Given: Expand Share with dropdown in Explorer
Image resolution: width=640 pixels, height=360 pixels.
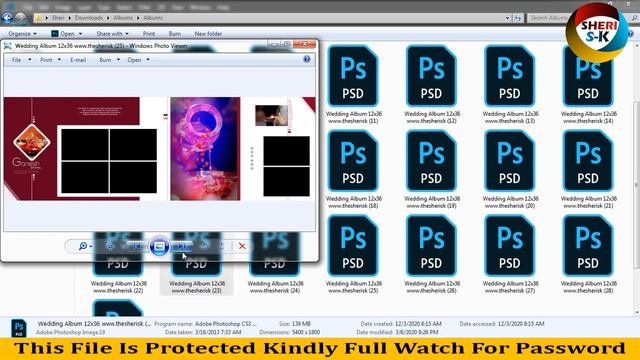Looking at the screenshot, I should [x=112, y=33].
